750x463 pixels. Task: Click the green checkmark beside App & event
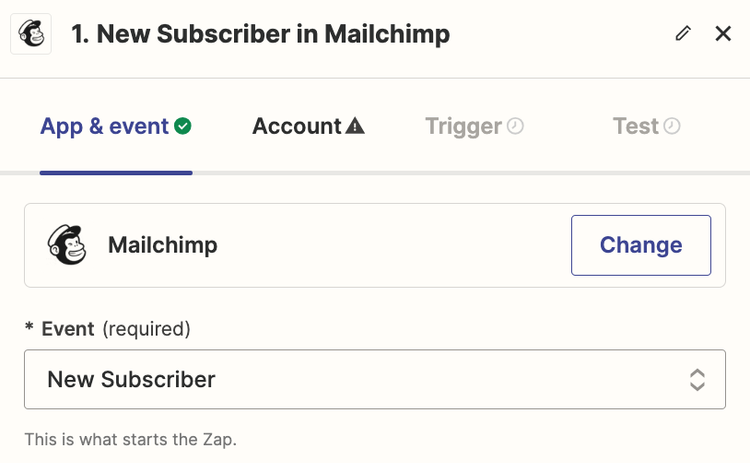[x=183, y=126]
